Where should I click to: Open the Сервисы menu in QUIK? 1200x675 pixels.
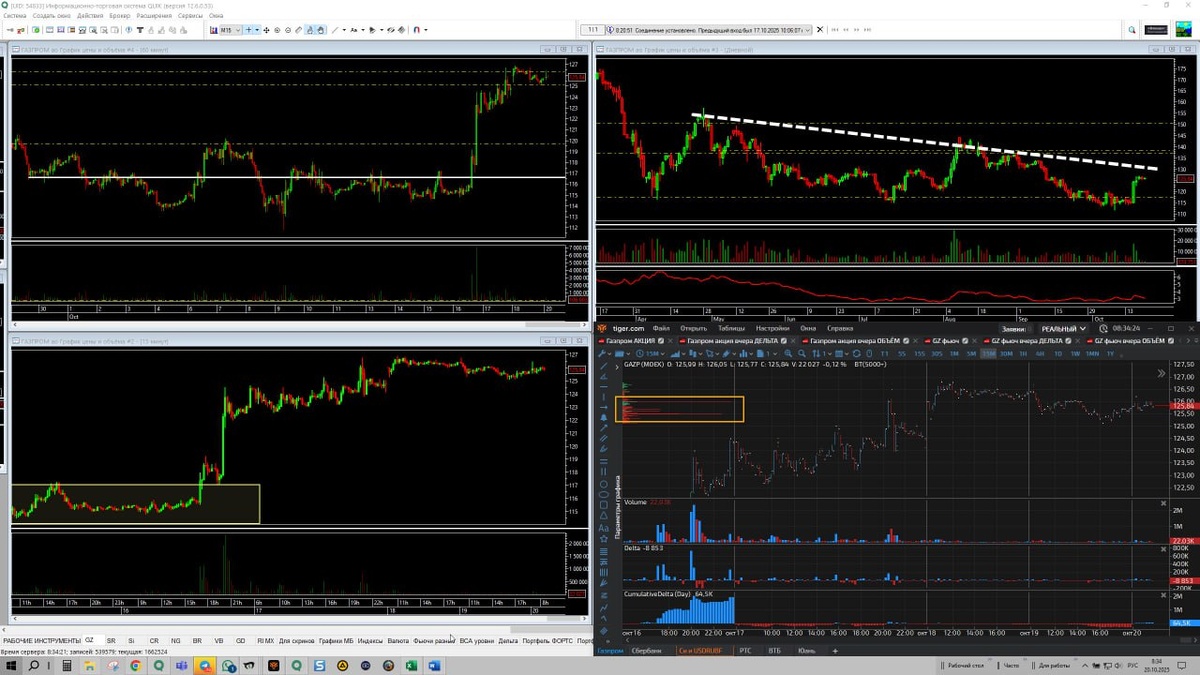click(191, 16)
